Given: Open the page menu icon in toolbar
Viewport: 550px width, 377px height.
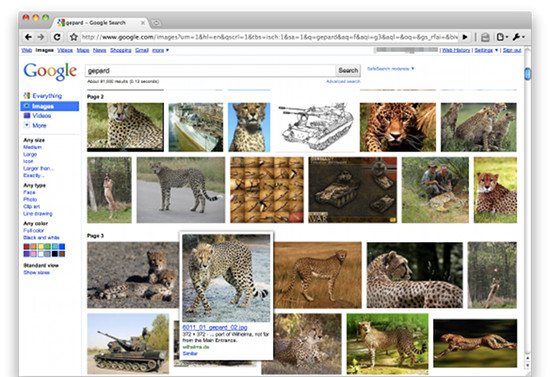Looking at the screenshot, I should (x=502, y=37).
